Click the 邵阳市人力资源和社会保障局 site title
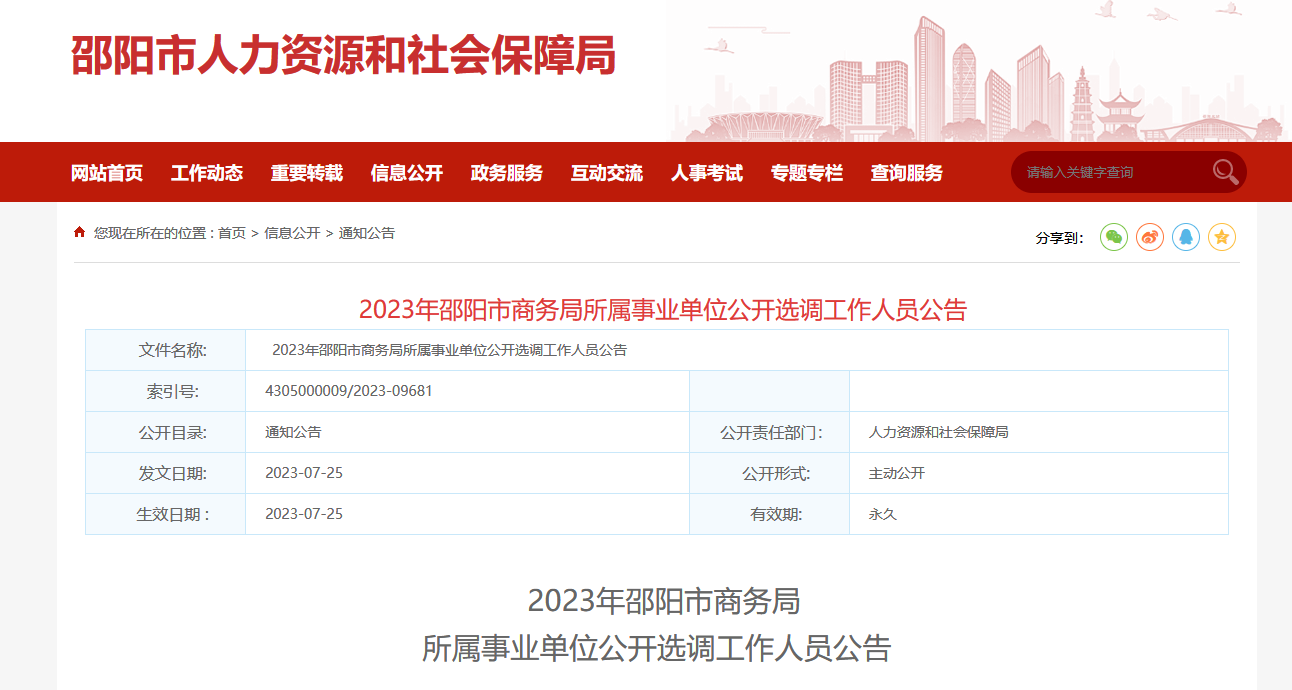This screenshot has height=690, width=1292. [343, 56]
